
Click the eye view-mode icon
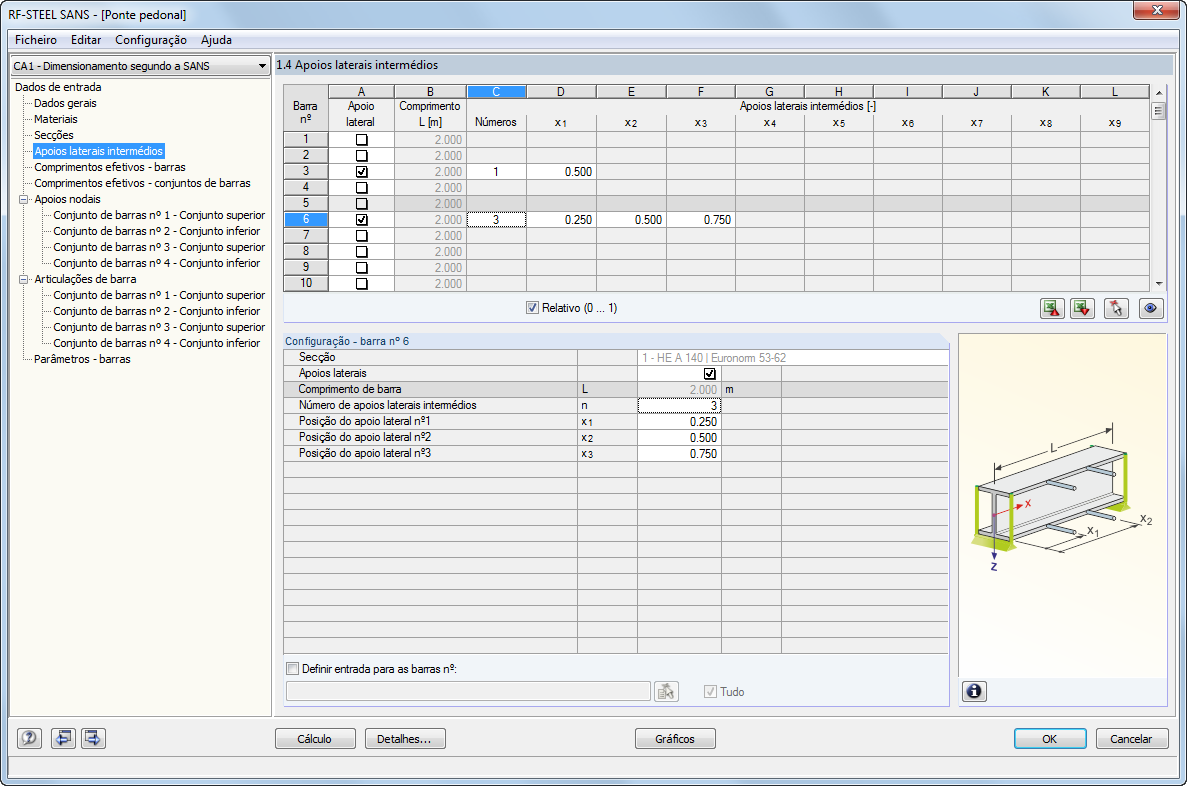[x=1151, y=308]
